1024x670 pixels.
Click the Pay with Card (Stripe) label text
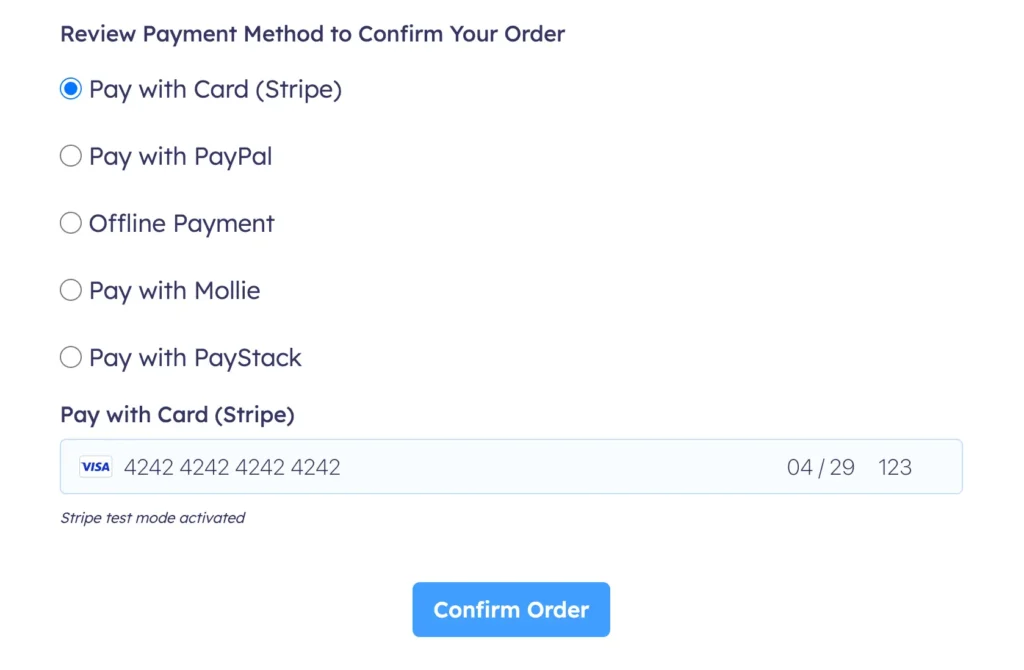[x=215, y=88]
